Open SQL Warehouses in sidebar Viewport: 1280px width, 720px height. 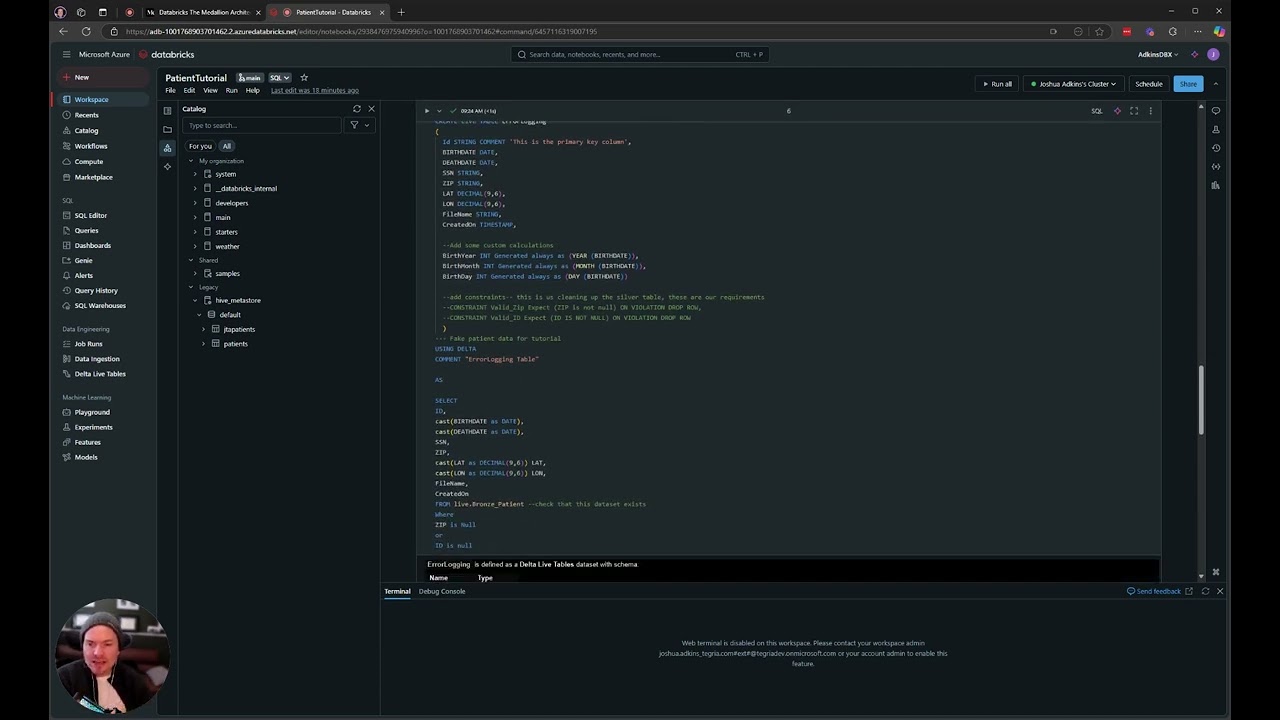pos(100,305)
